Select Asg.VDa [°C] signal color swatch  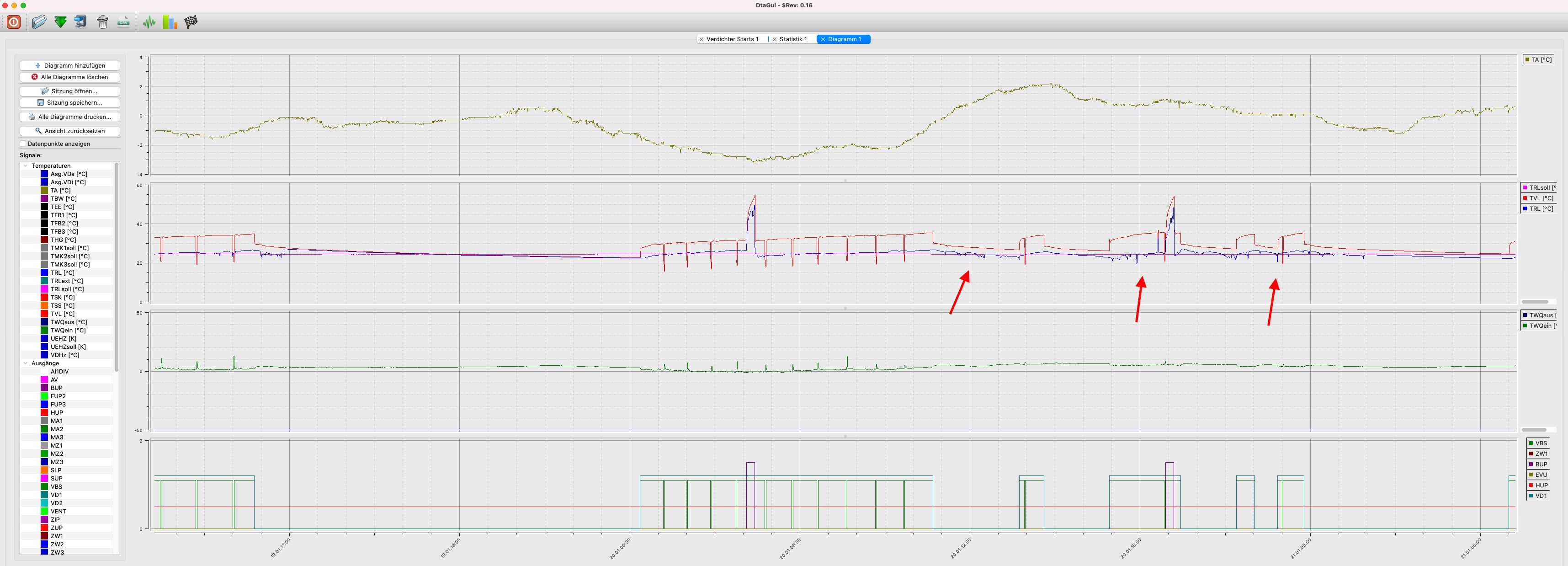(x=44, y=174)
